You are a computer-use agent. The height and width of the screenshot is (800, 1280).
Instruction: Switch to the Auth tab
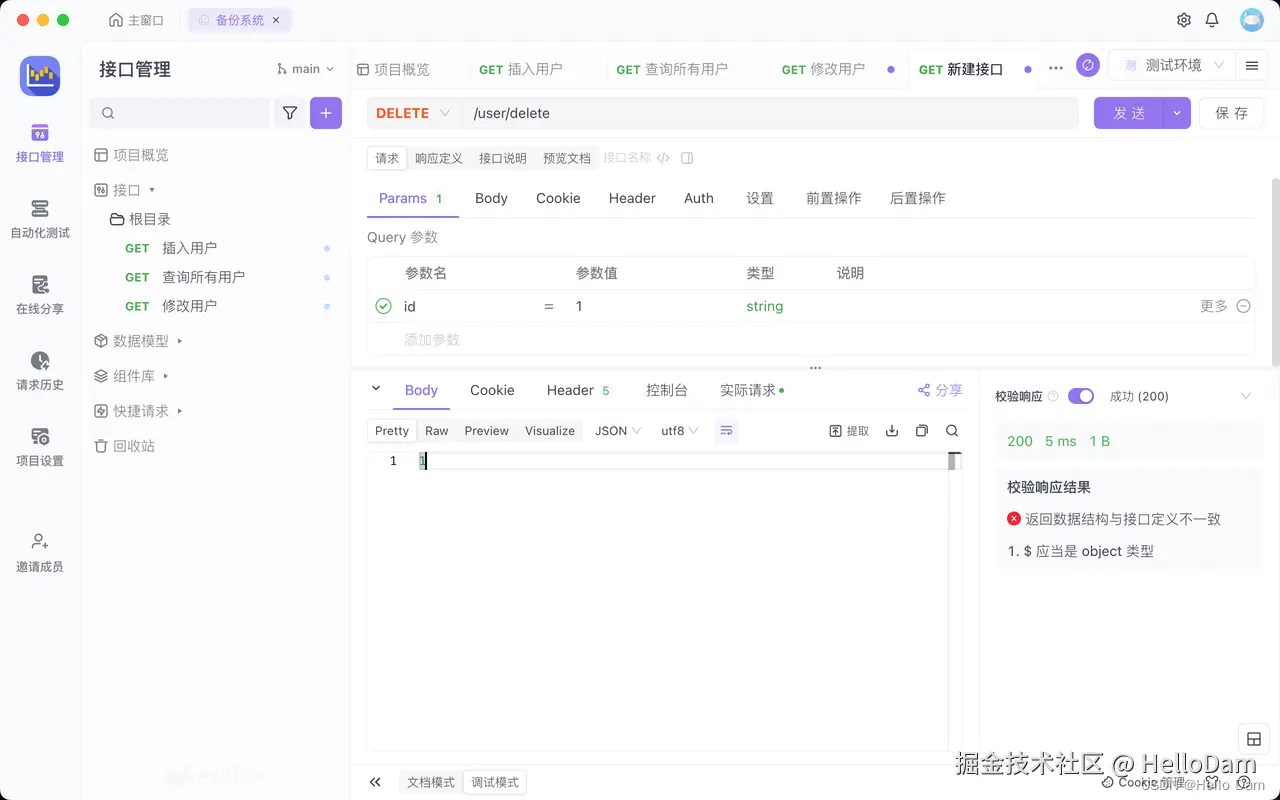(698, 198)
